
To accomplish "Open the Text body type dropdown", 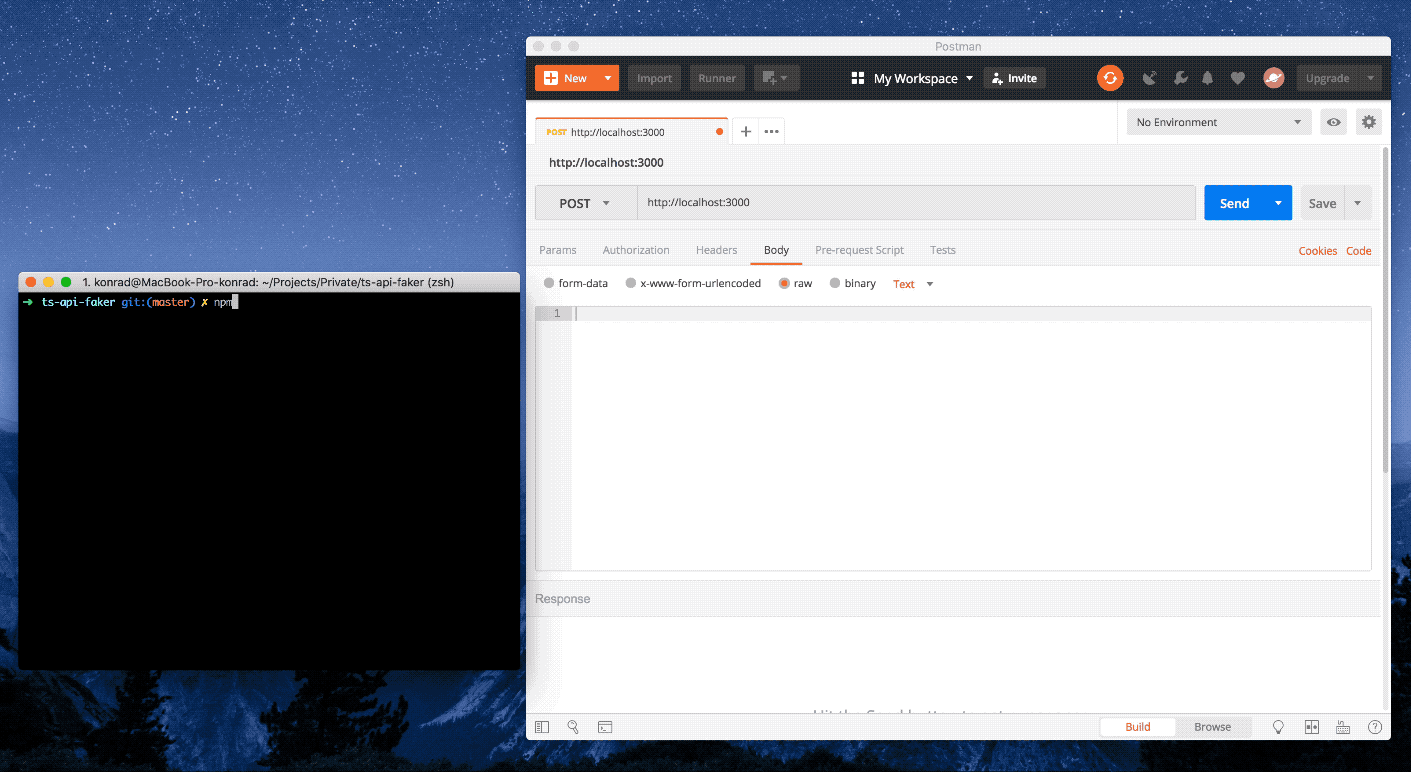I will coord(913,284).
